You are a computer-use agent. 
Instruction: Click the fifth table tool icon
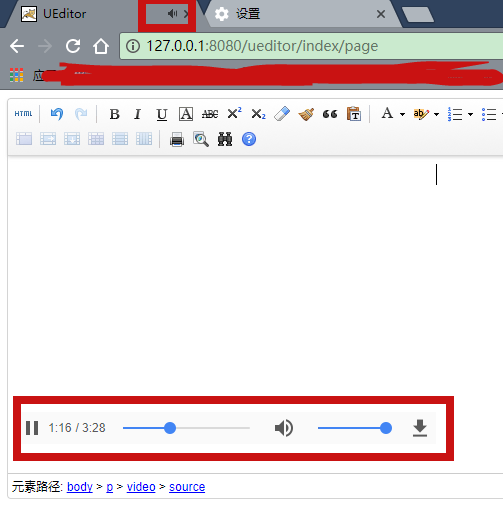pyautogui.click(x=120, y=139)
